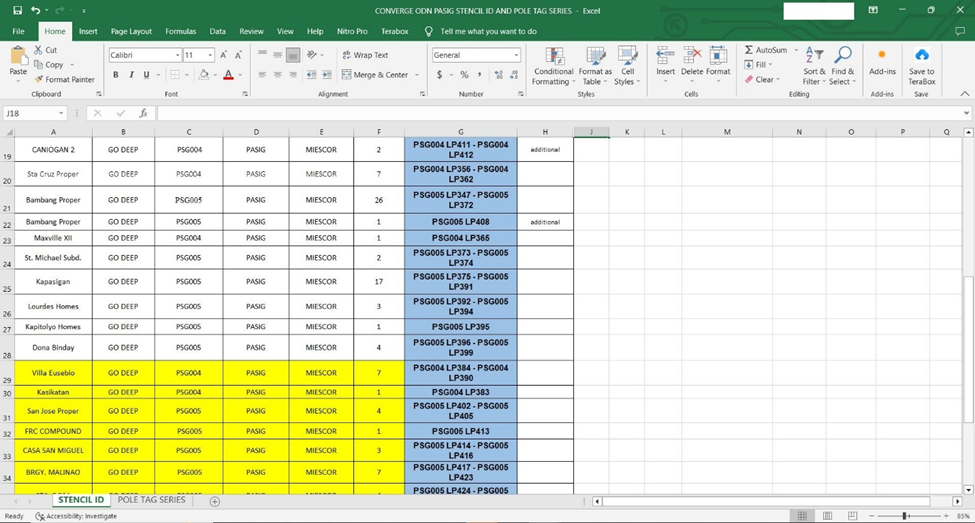
Task: Click the formula bar input
Action: (558, 113)
